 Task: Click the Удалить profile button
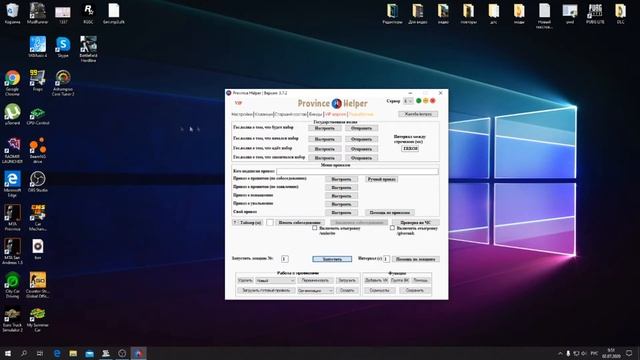[245, 280]
